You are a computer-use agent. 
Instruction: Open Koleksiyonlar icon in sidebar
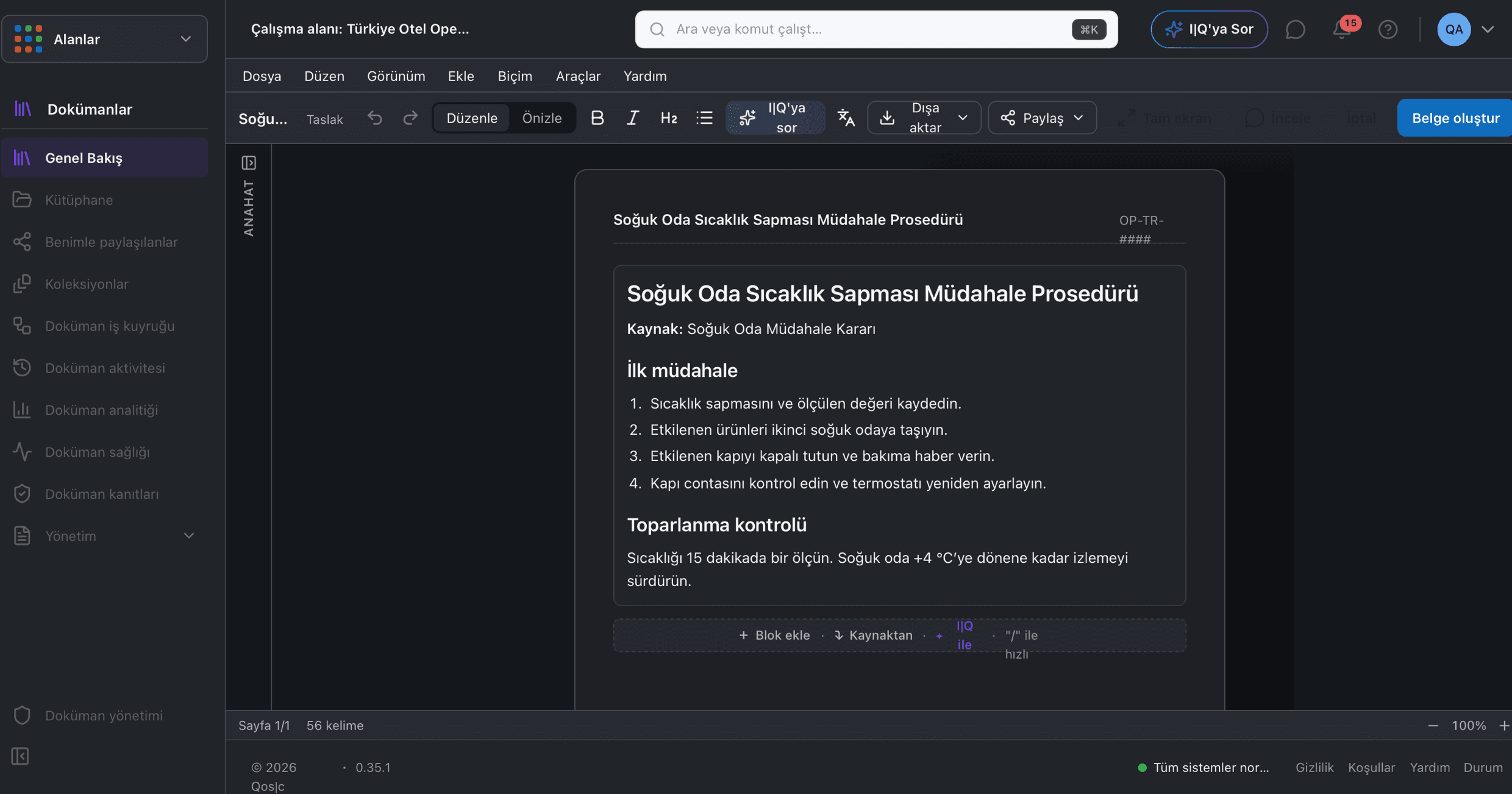coord(22,284)
